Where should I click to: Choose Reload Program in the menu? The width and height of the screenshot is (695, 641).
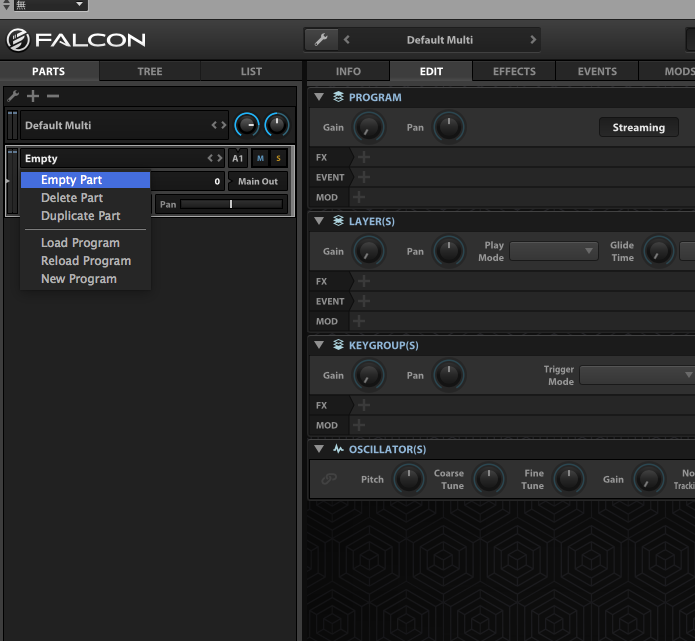[86, 261]
